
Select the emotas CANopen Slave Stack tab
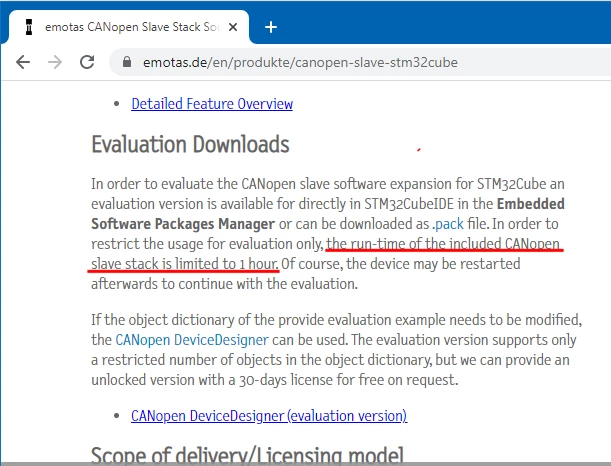point(129,27)
